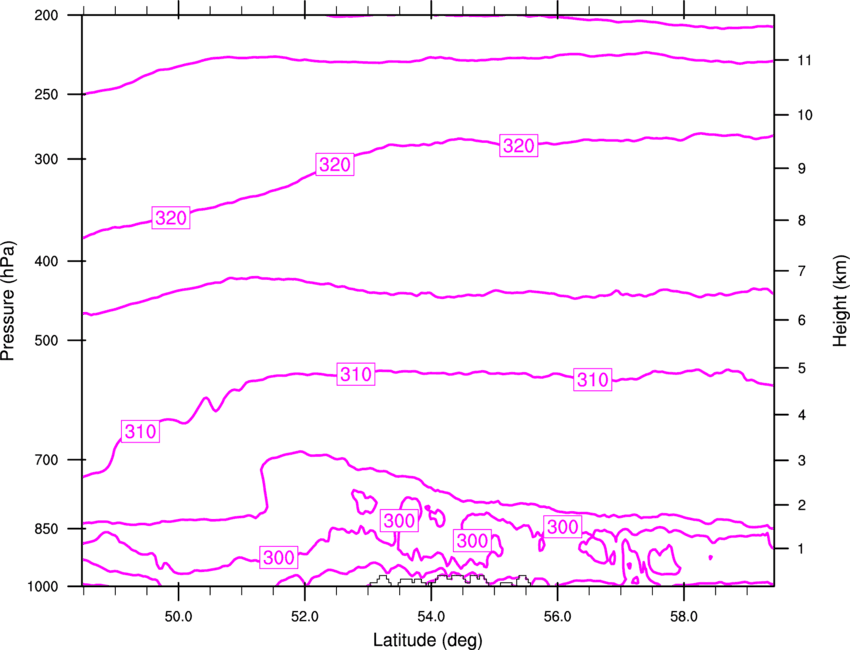Select the 250 pressure tick label
Screen dimensions: 850x650
[x=47, y=94]
